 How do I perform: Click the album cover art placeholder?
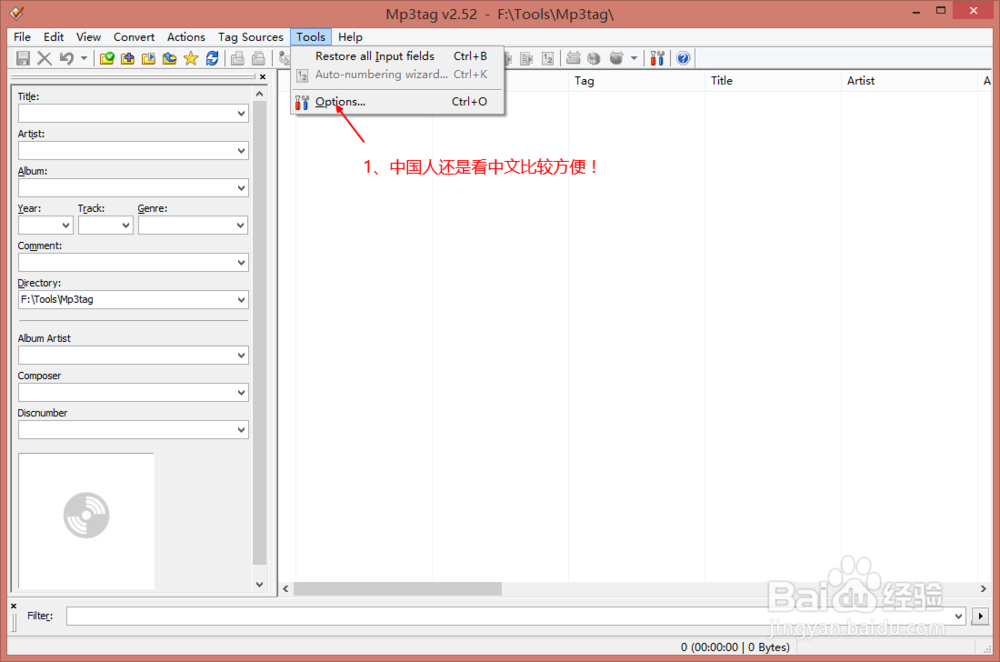(86, 521)
